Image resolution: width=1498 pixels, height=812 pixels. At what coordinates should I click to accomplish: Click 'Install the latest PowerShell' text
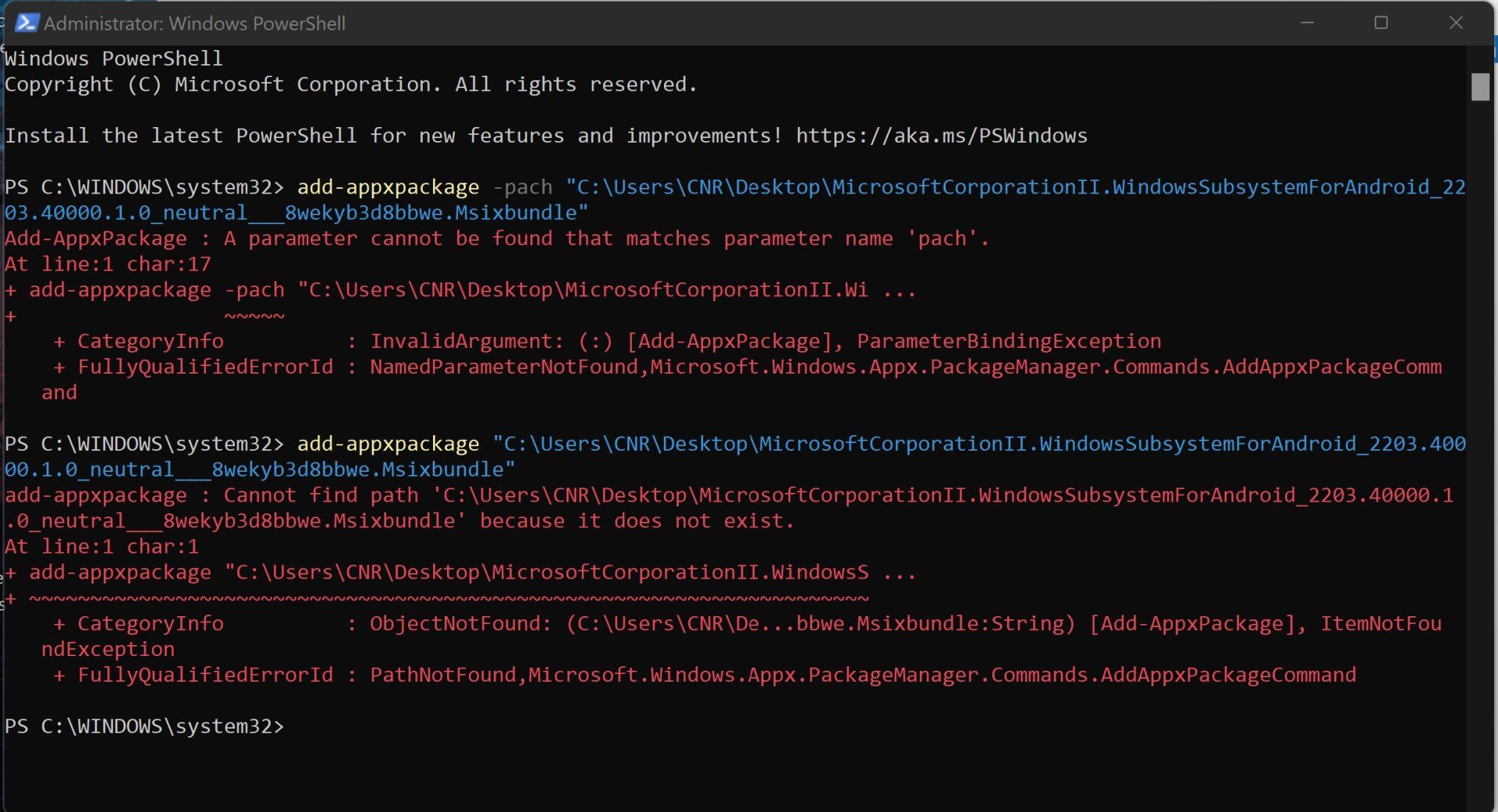[x=181, y=136]
